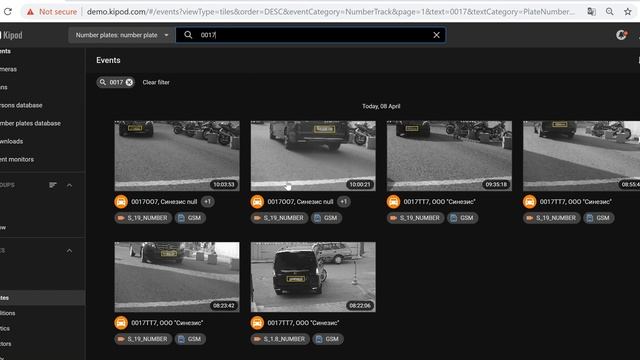Viewport: 640px width, 360px height.
Task: Click the Clear filter link
Action: (x=156, y=82)
